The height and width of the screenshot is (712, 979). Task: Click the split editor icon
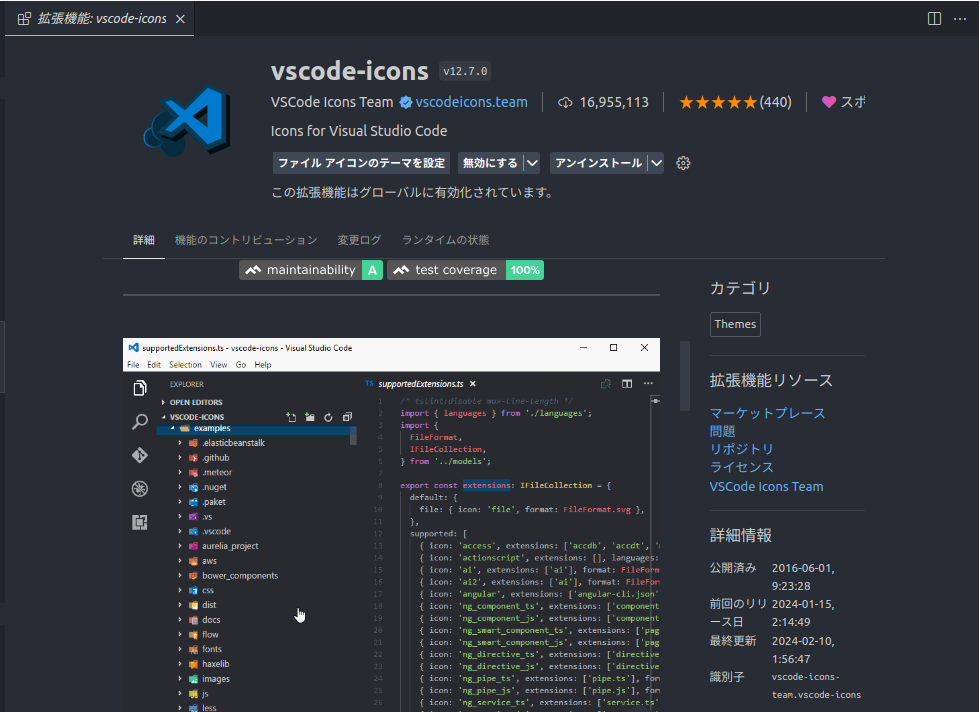(x=934, y=19)
